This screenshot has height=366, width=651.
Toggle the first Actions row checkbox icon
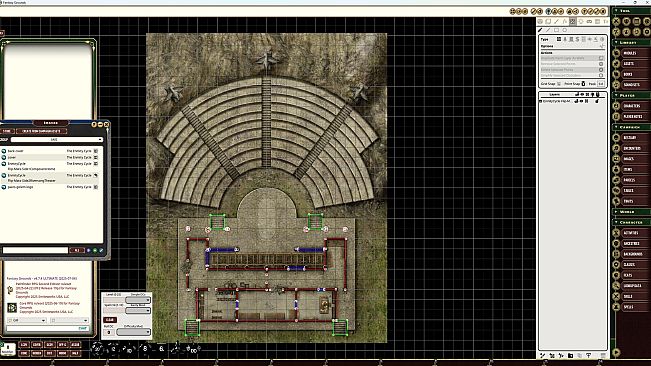pos(601,58)
